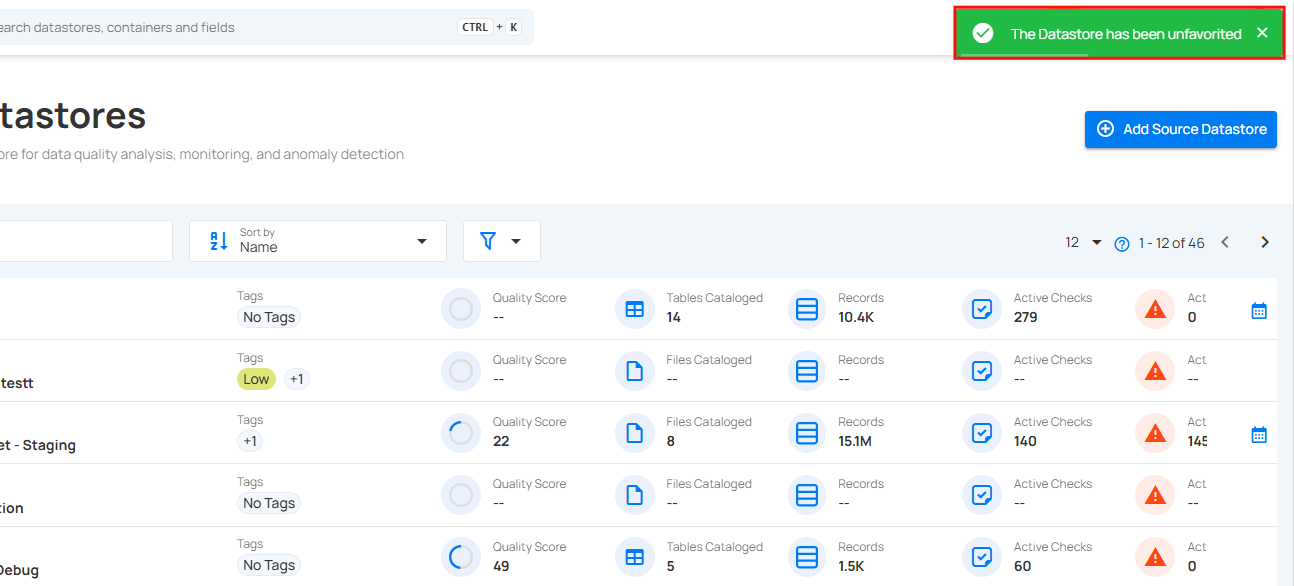Image resolution: width=1294 pixels, height=586 pixels.
Task: Click the pagination help question icon
Action: pos(1122,243)
